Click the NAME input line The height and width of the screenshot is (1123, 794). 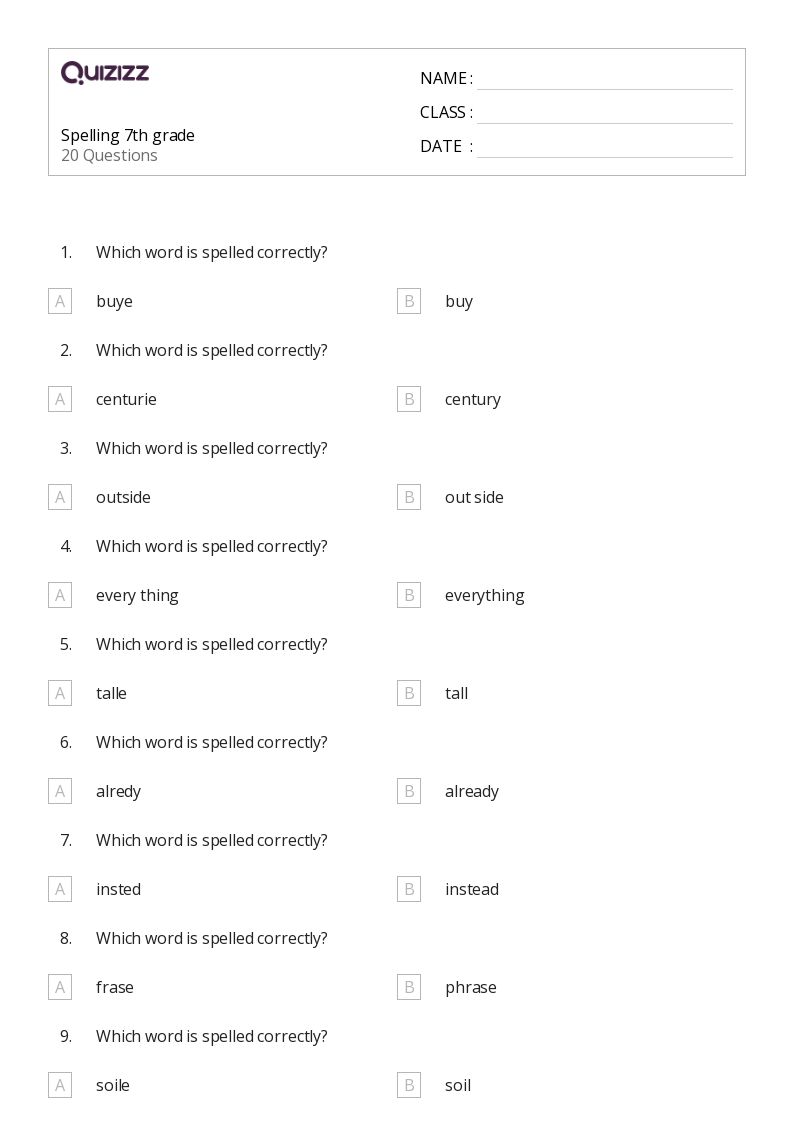click(604, 79)
